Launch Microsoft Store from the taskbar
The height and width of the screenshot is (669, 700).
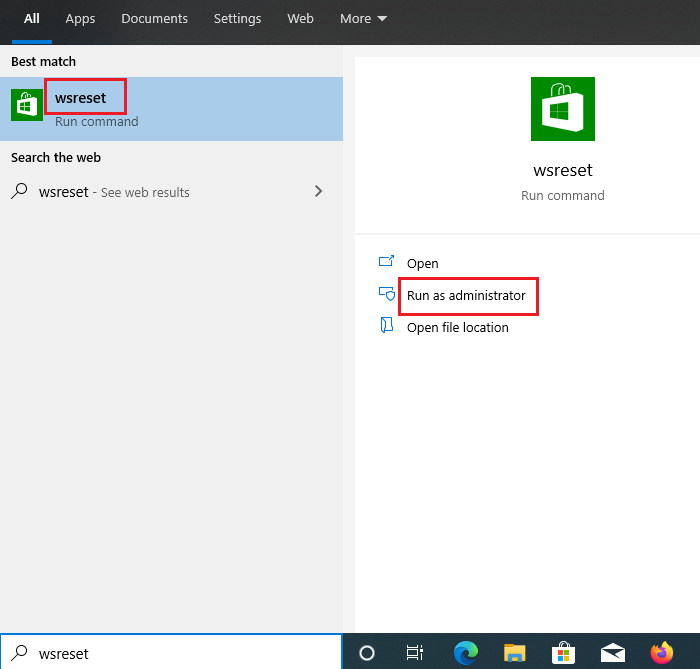click(x=563, y=653)
